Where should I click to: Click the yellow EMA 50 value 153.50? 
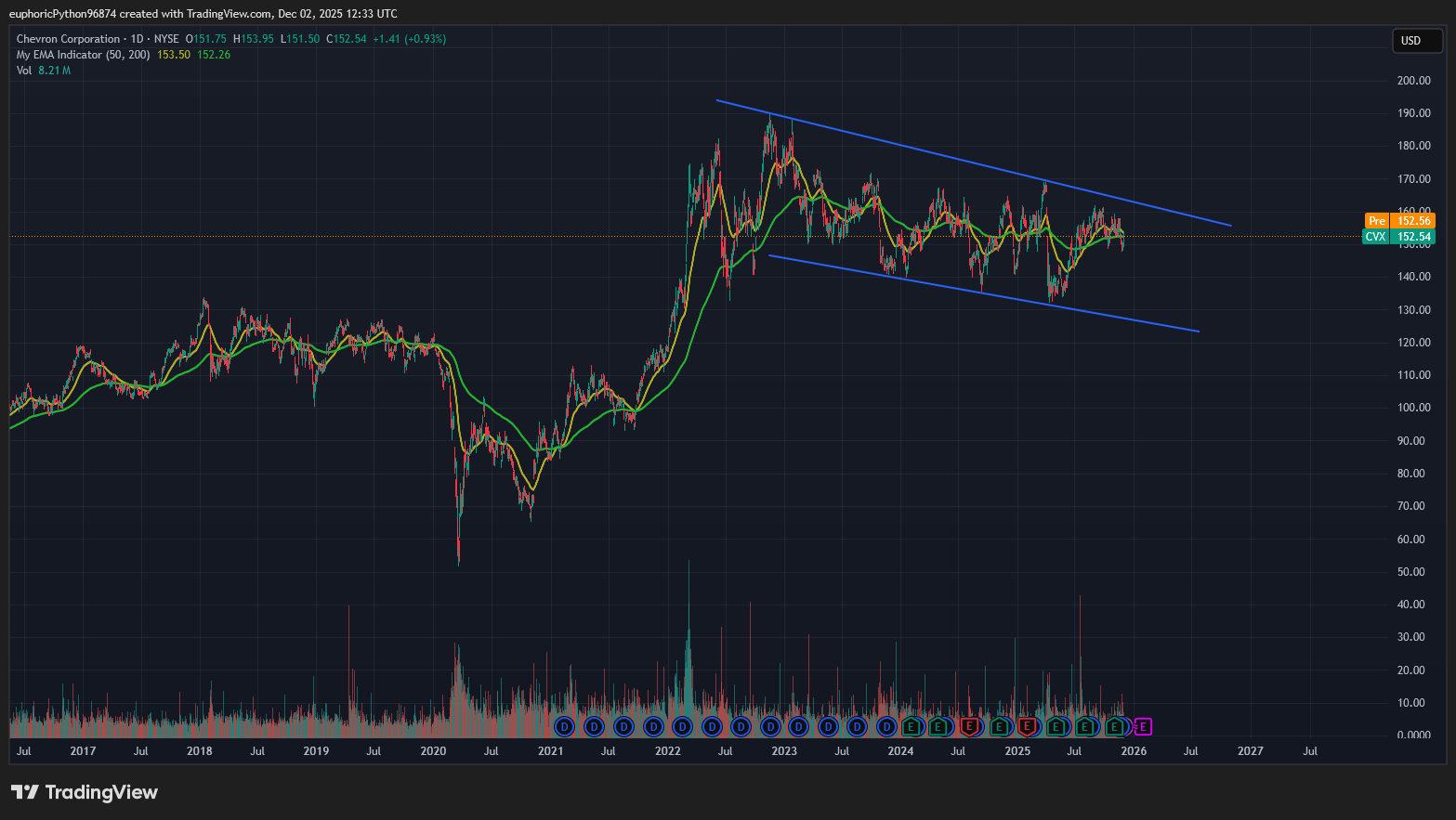point(174,55)
